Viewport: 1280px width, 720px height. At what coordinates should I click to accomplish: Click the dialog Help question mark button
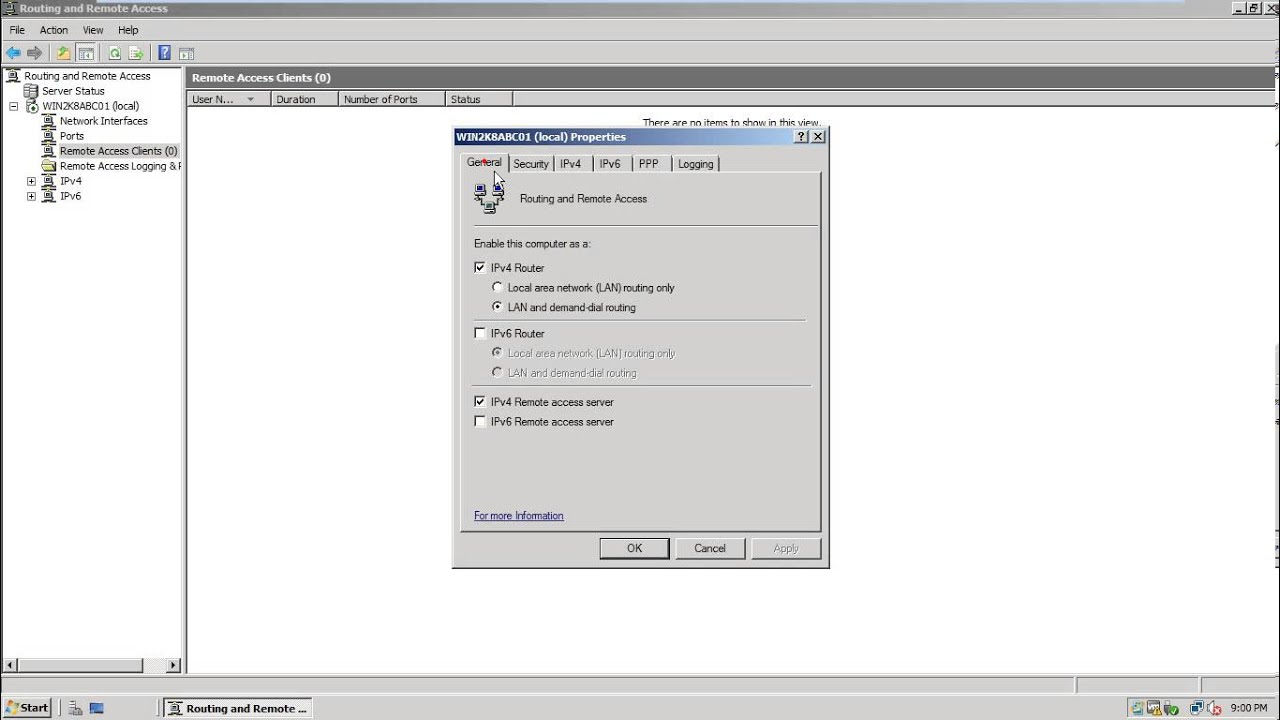tap(802, 137)
